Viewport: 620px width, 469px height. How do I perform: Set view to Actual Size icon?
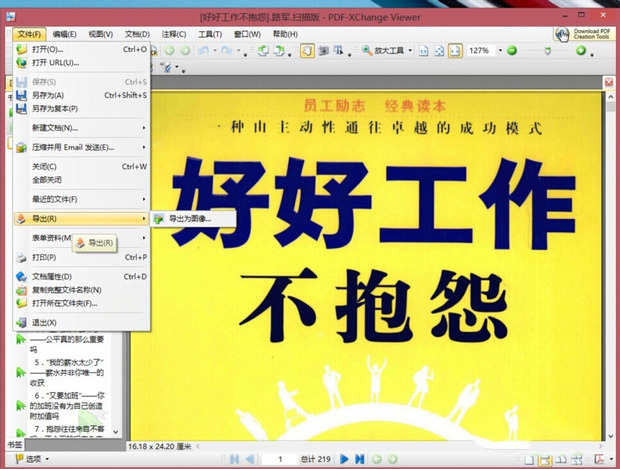423,51
